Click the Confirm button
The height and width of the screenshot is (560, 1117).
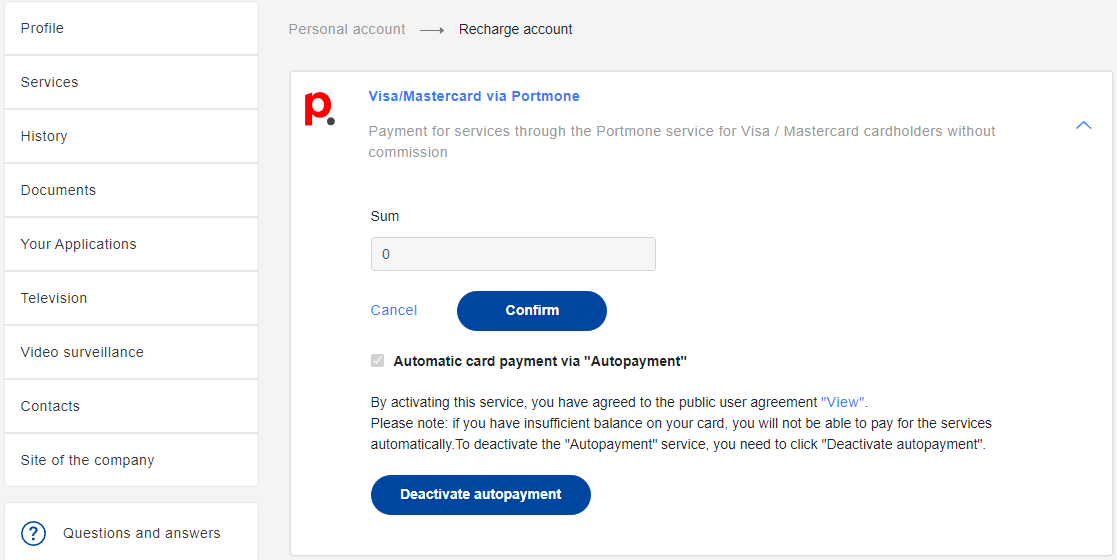point(531,311)
